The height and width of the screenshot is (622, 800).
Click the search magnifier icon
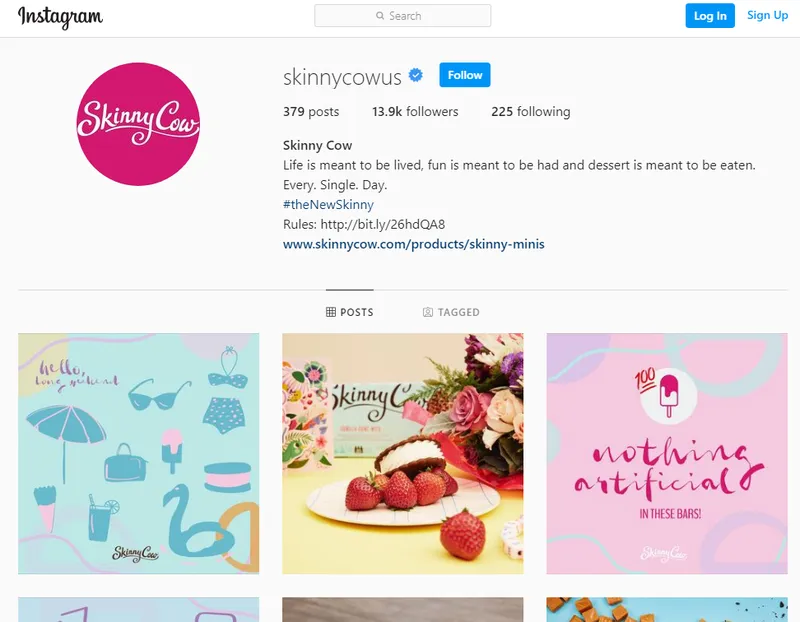380,16
